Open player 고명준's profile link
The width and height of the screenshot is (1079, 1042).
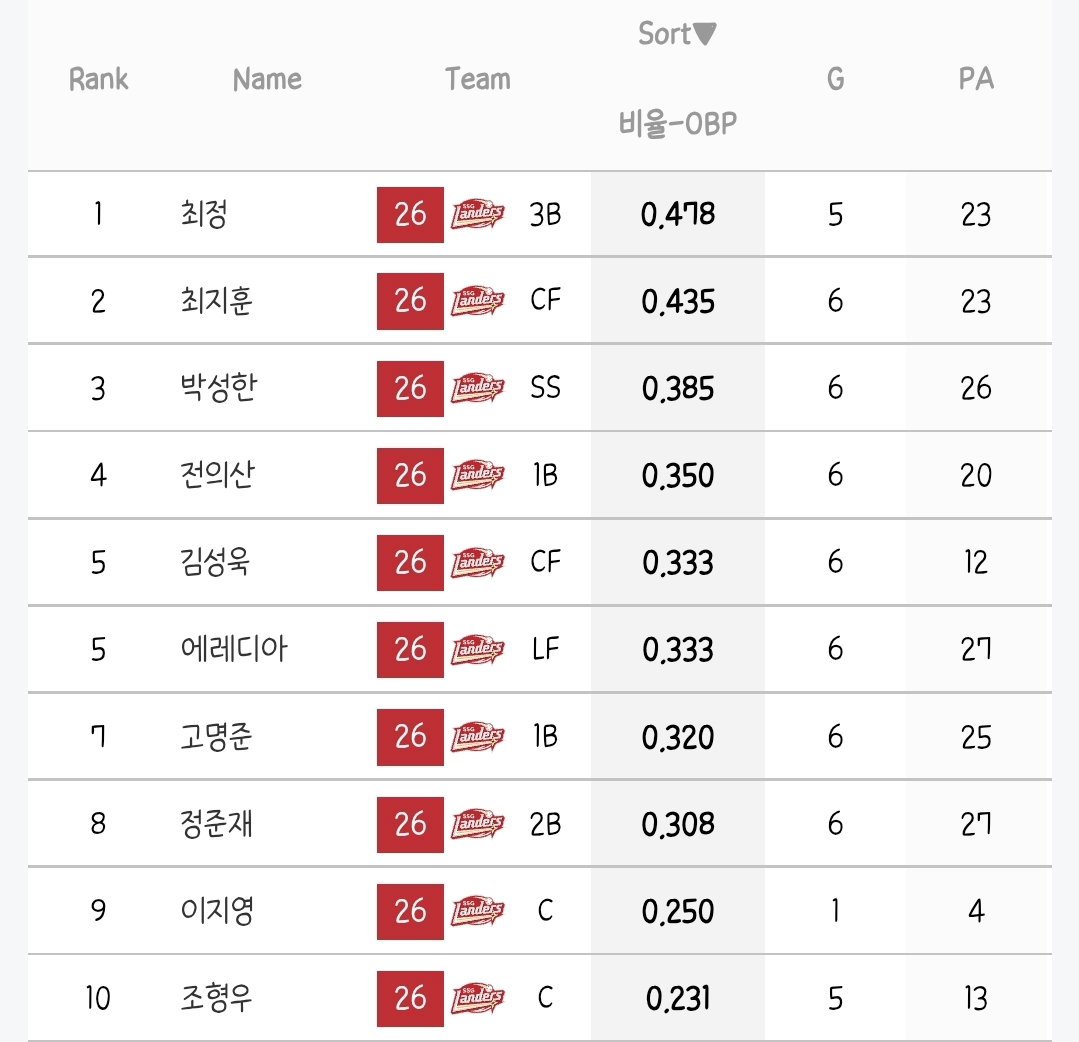click(x=216, y=736)
